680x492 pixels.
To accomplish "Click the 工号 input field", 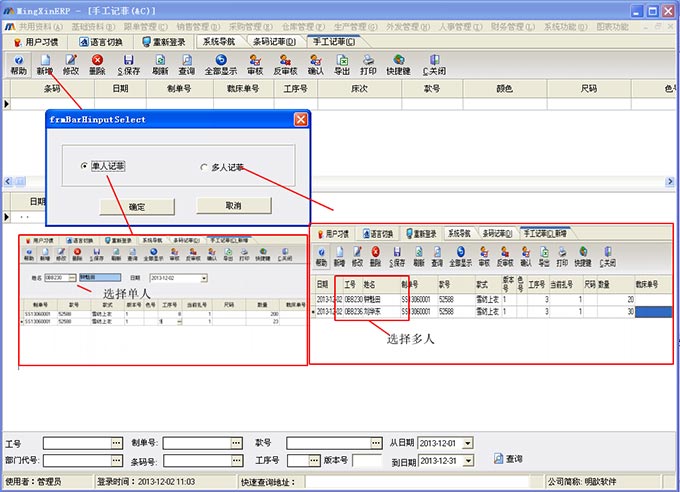I will (77, 443).
